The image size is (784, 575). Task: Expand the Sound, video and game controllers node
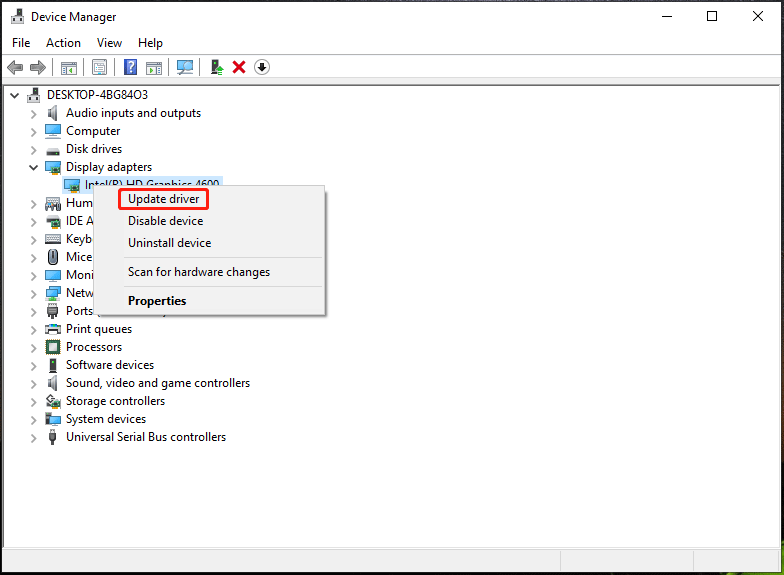(33, 384)
